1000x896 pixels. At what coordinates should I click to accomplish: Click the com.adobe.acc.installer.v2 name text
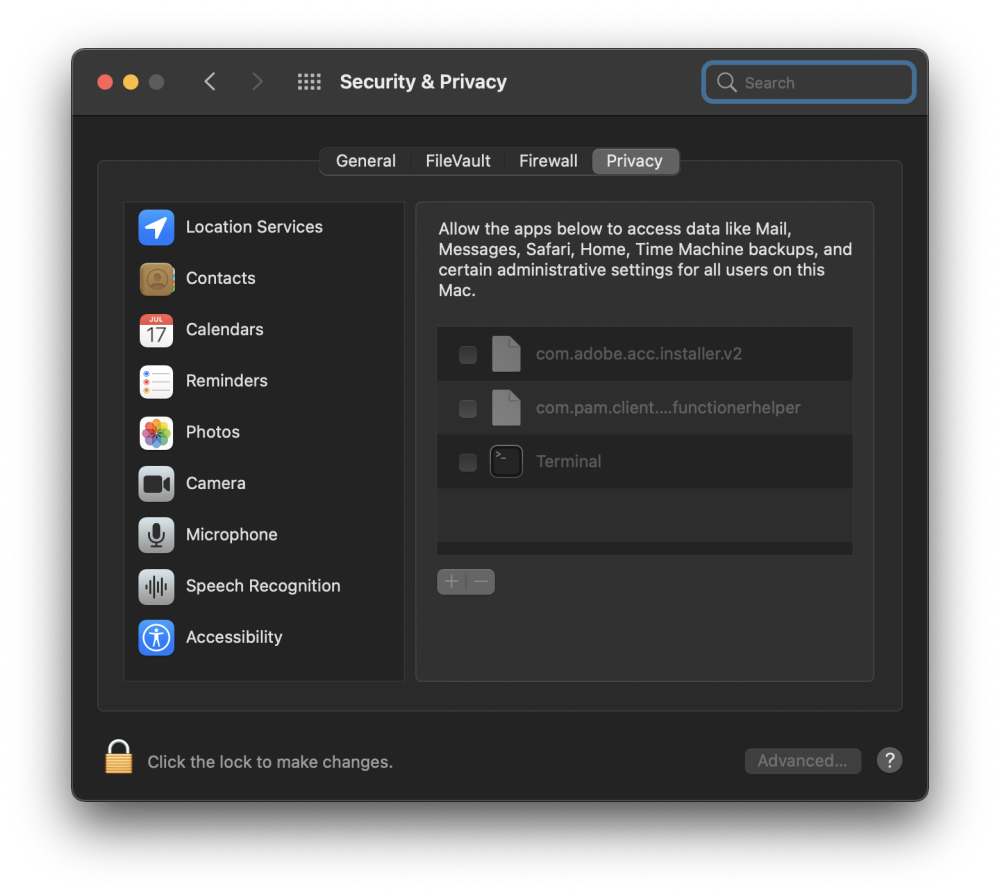point(638,354)
